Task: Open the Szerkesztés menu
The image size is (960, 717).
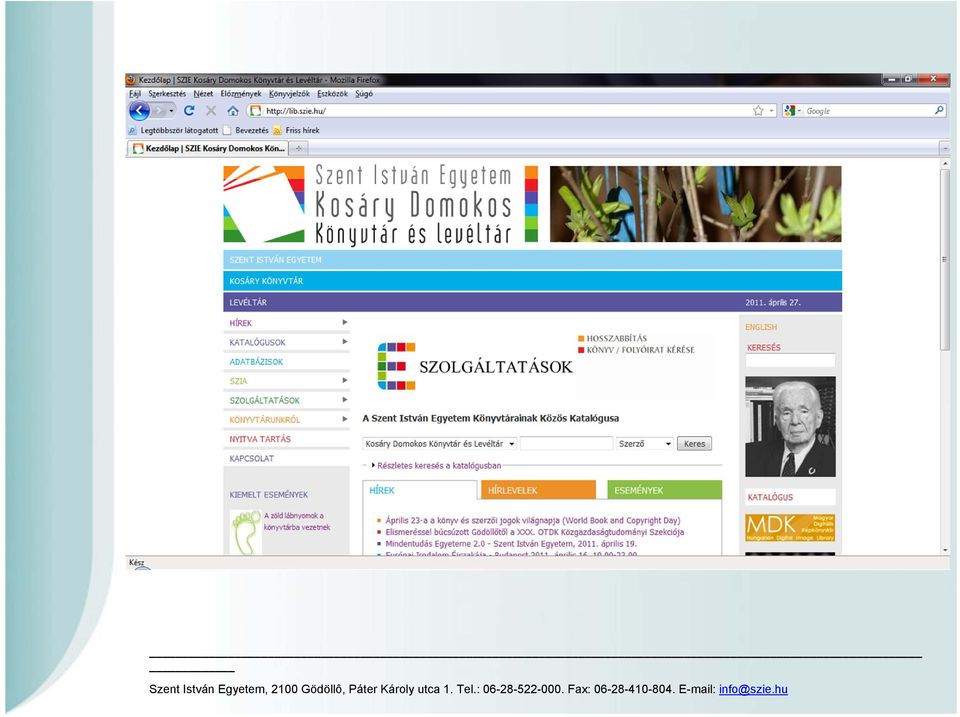Action: (167, 94)
